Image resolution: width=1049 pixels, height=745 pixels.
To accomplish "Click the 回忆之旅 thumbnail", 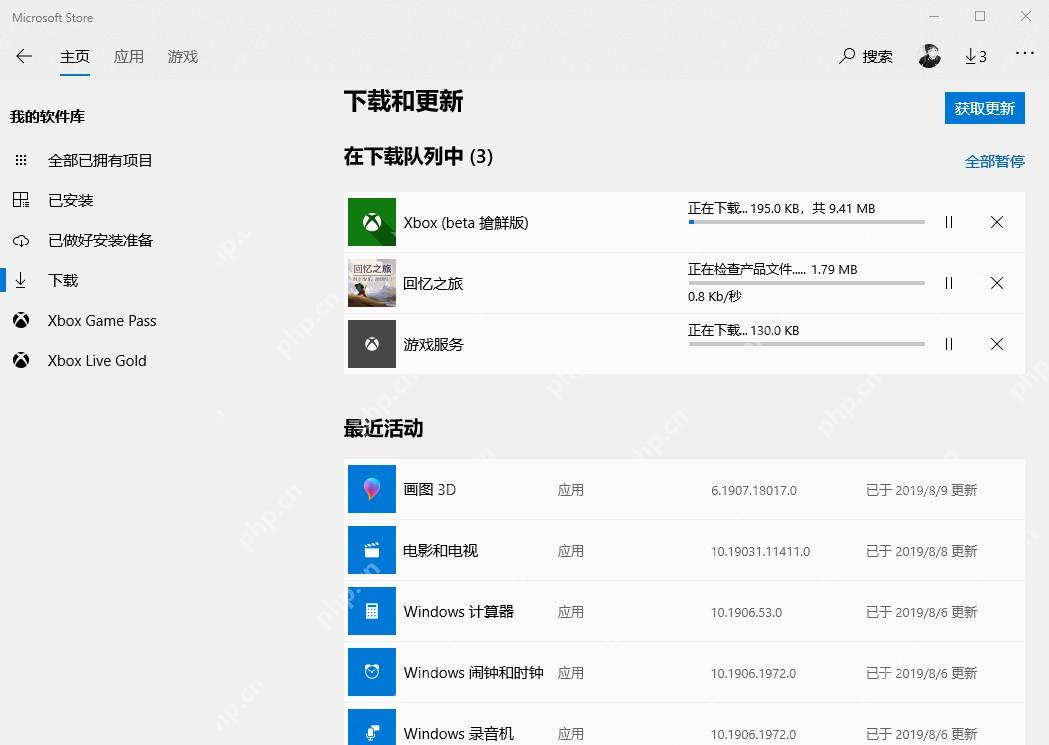I will pos(372,283).
